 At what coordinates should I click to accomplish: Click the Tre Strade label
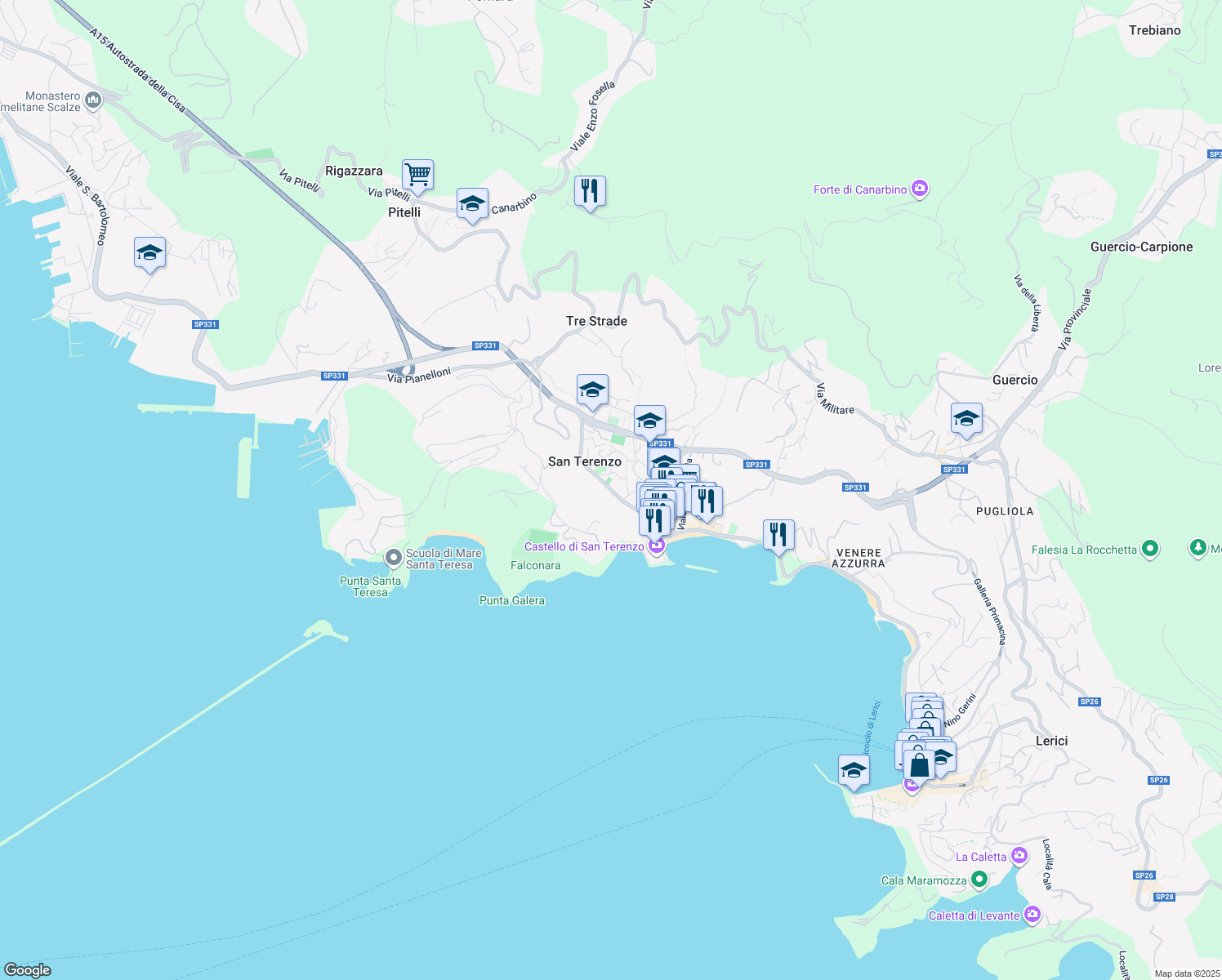click(x=597, y=321)
